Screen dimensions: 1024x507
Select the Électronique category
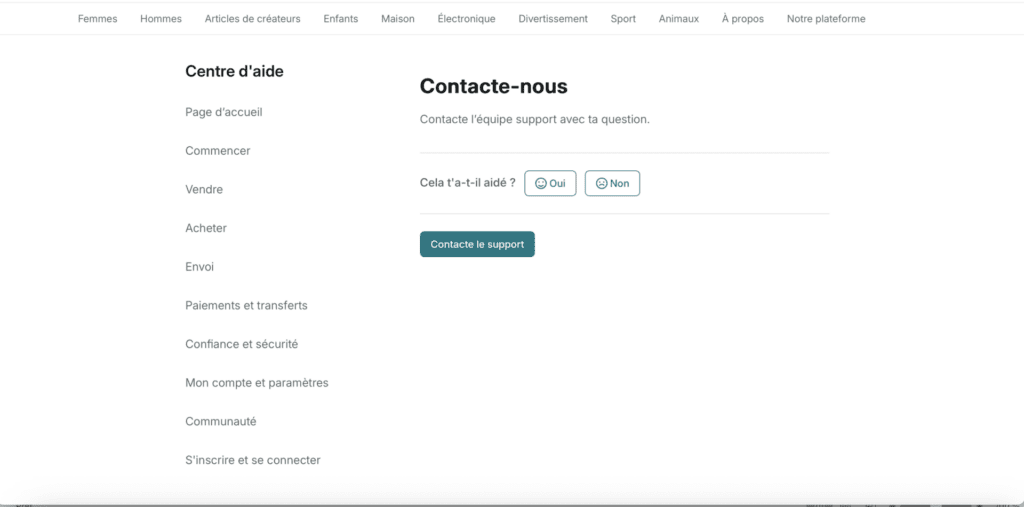(466, 19)
